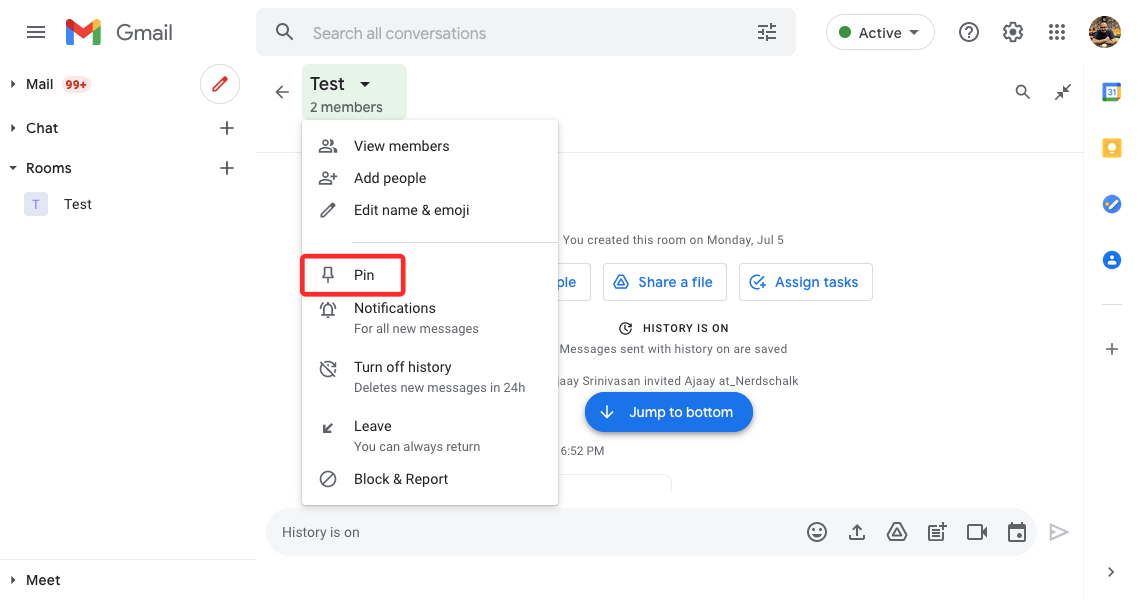Click the upload file icon

(x=857, y=533)
